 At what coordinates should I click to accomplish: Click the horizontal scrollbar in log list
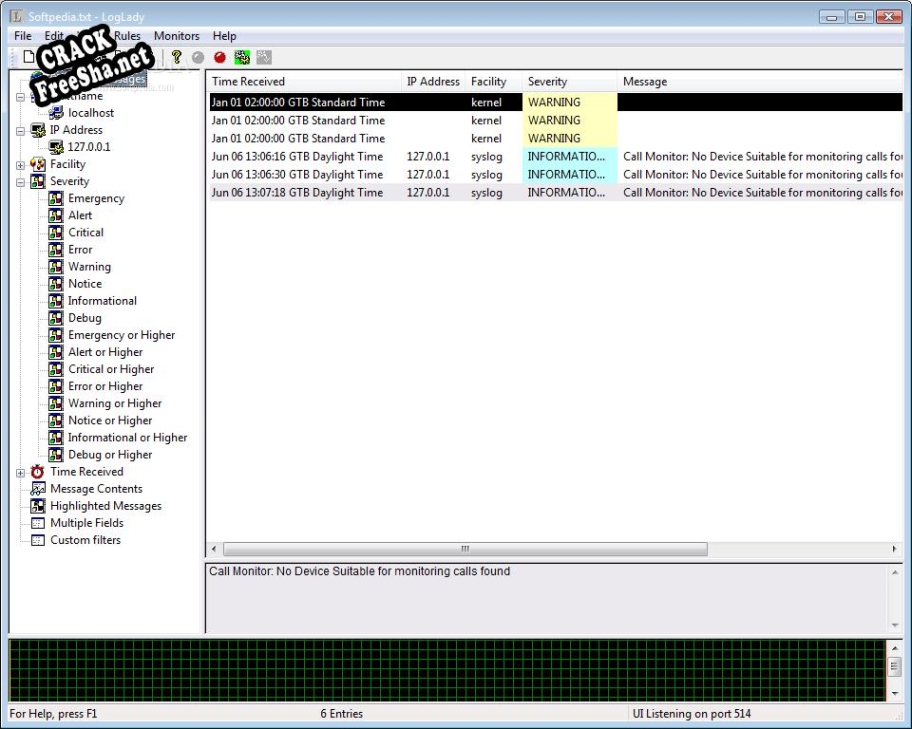point(465,549)
